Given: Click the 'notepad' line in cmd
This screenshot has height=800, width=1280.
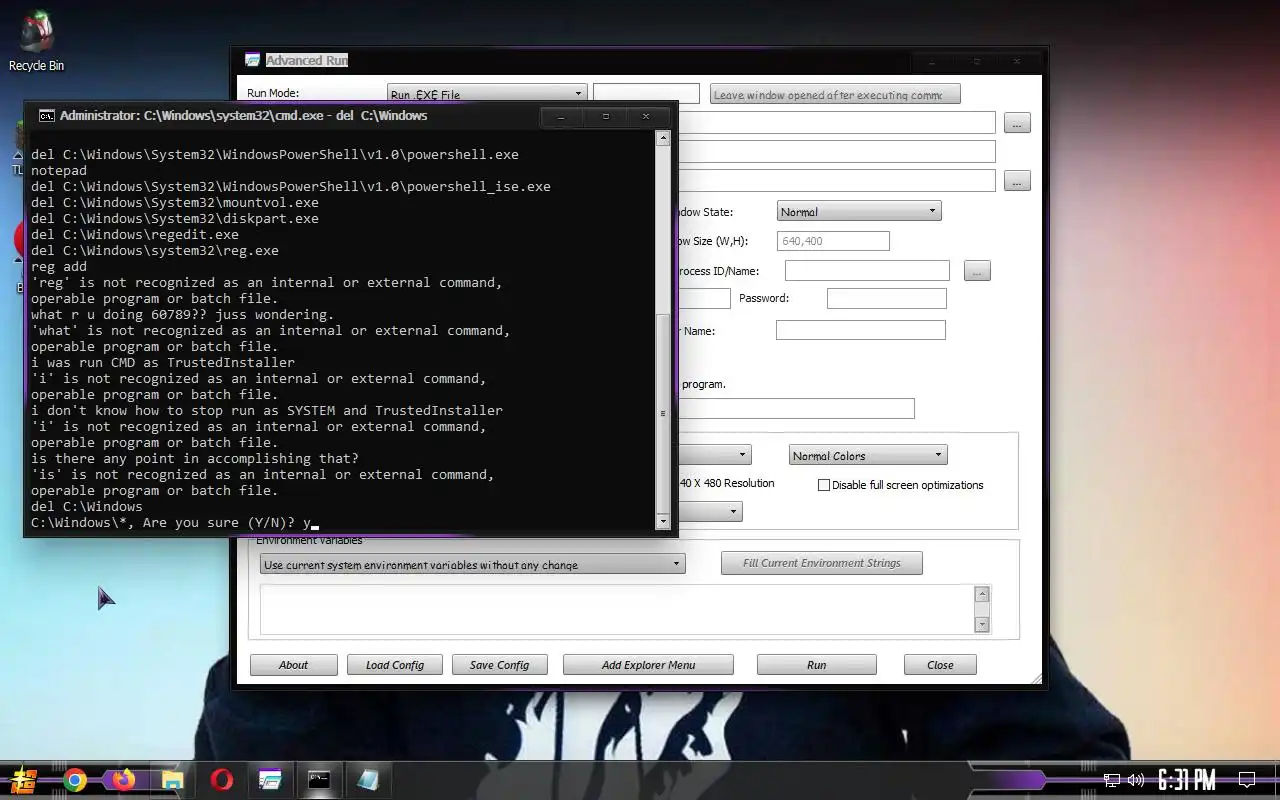Looking at the screenshot, I should pos(59,171).
